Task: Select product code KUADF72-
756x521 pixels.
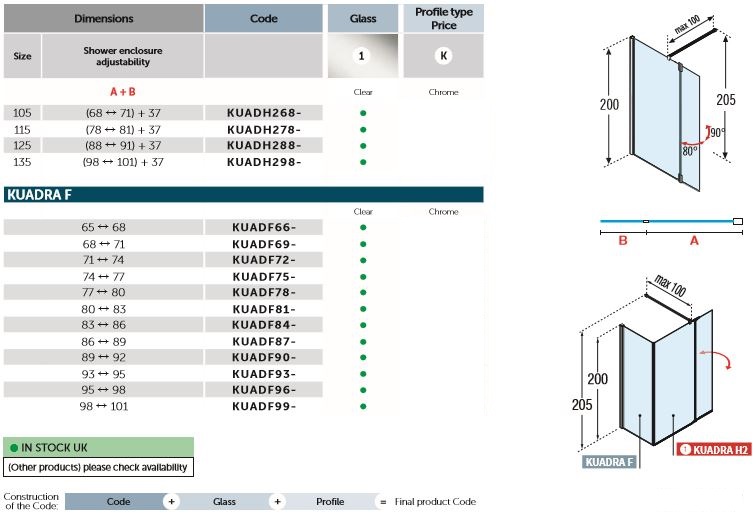Action: coord(264,260)
